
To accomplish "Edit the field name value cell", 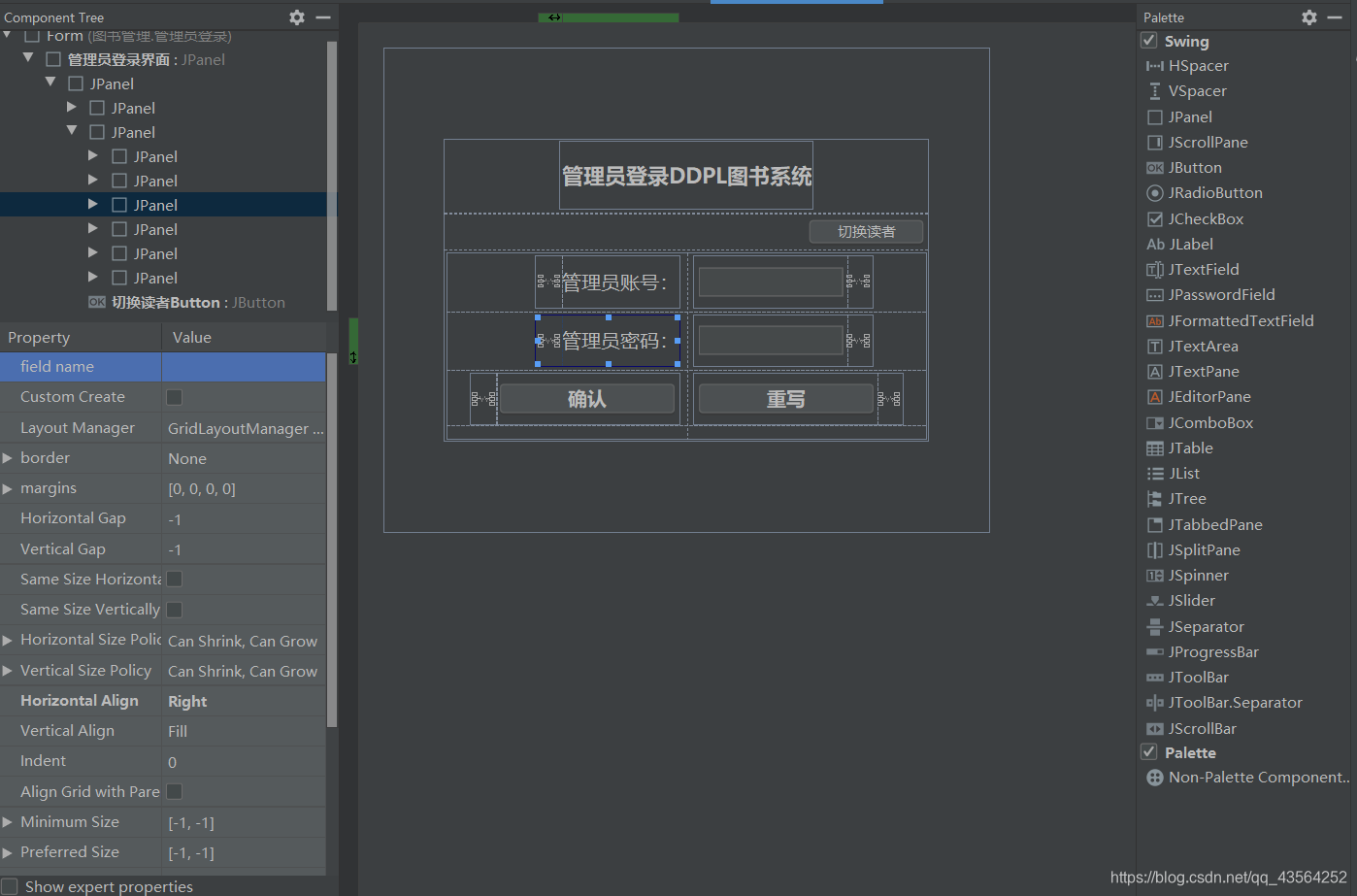I will pyautogui.click(x=244, y=367).
